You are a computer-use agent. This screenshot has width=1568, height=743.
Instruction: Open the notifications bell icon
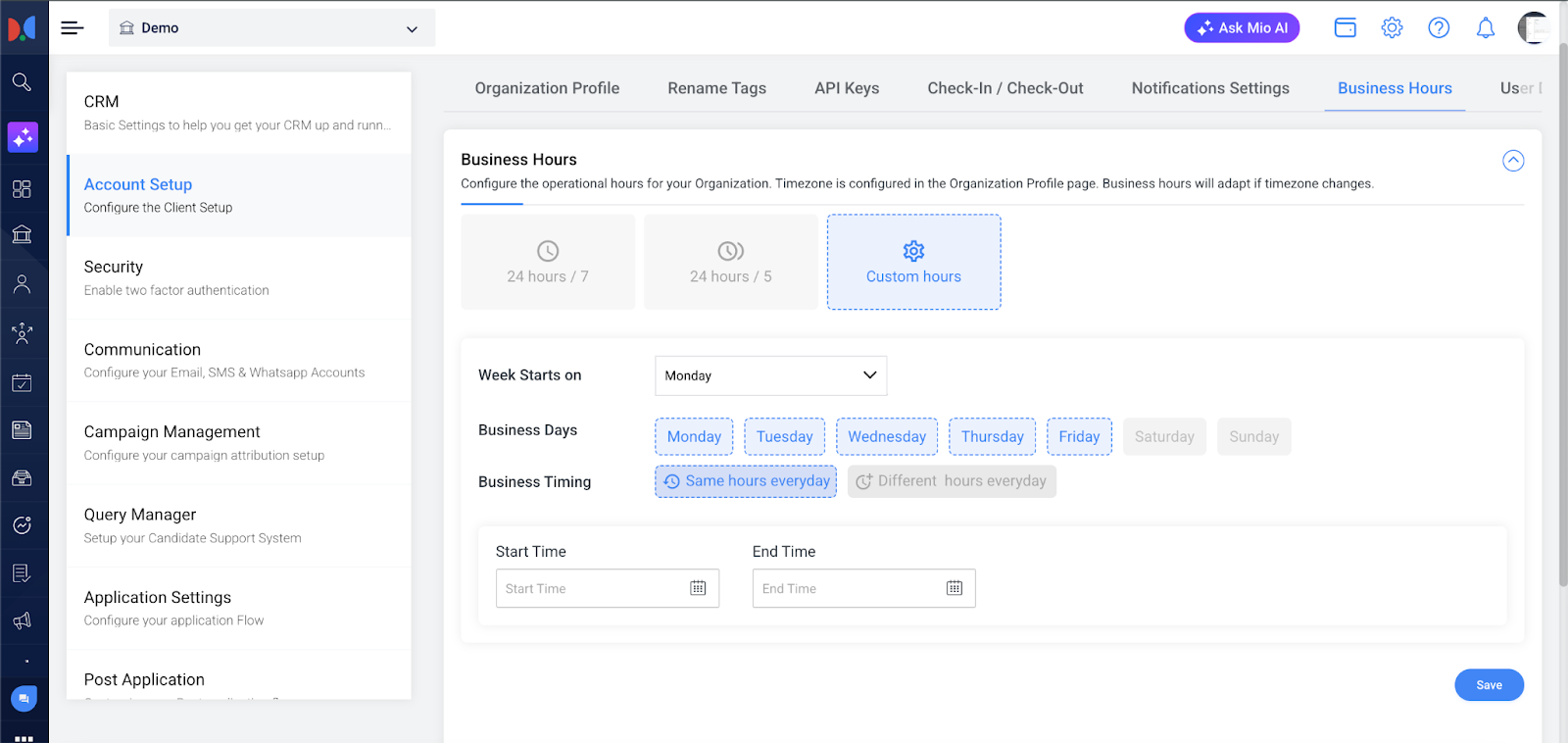(x=1486, y=28)
